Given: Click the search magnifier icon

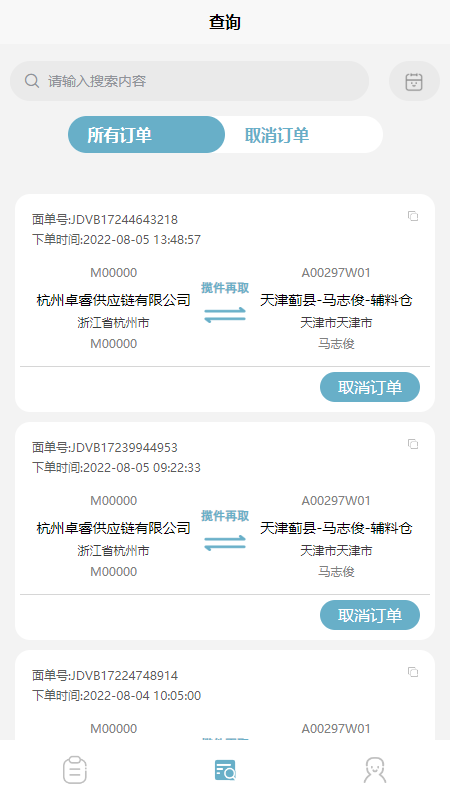Looking at the screenshot, I should 32,81.
